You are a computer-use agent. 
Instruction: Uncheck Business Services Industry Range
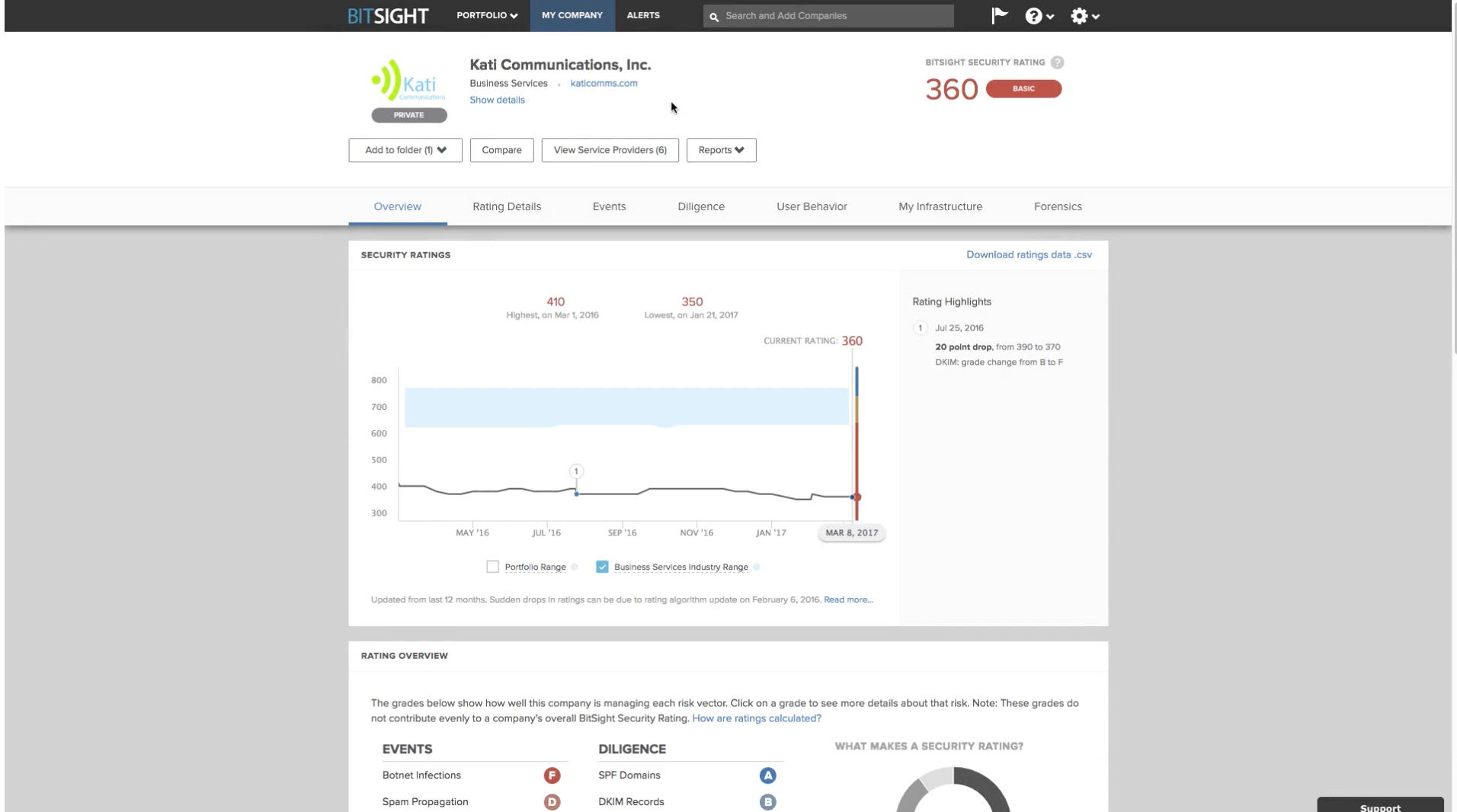pyautogui.click(x=602, y=567)
